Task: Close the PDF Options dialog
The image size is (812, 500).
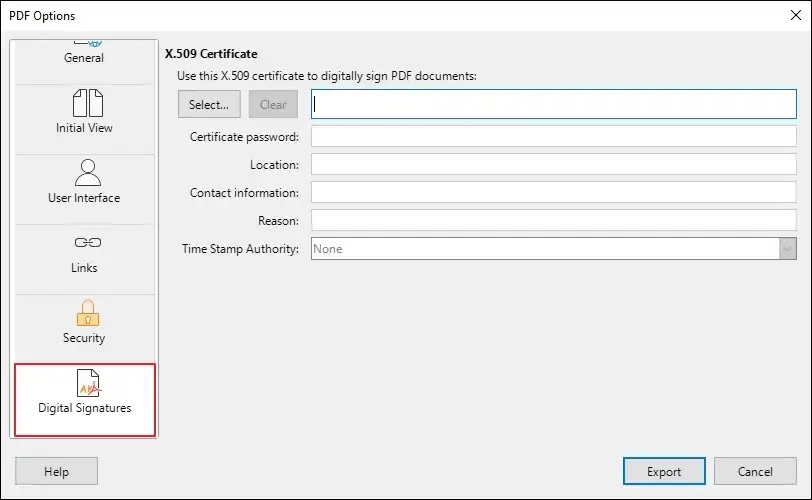Action: point(796,15)
